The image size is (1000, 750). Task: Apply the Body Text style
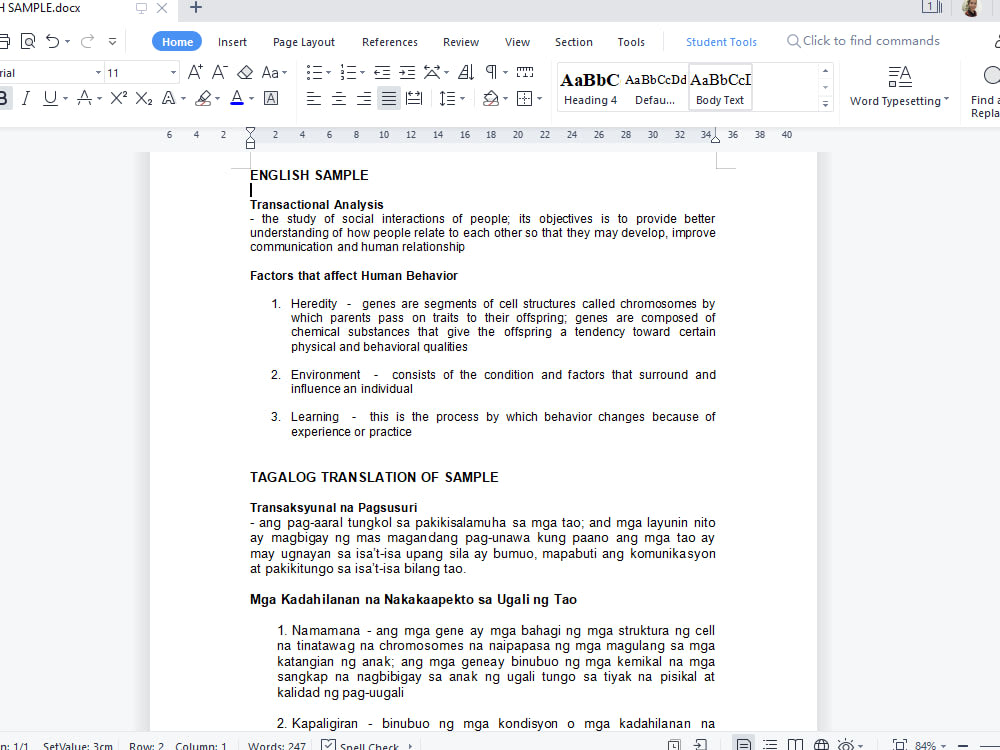[x=720, y=87]
